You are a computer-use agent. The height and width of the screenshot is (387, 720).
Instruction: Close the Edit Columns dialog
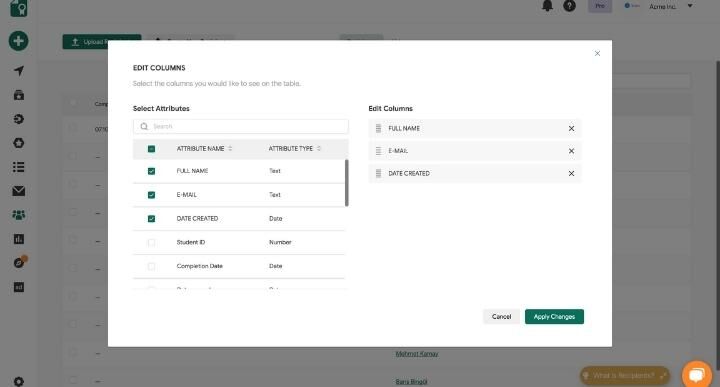597,53
